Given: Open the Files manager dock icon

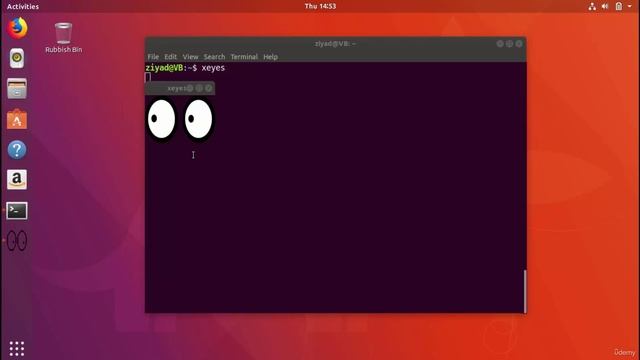Looking at the screenshot, I should pyautogui.click(x=17, y=89).
